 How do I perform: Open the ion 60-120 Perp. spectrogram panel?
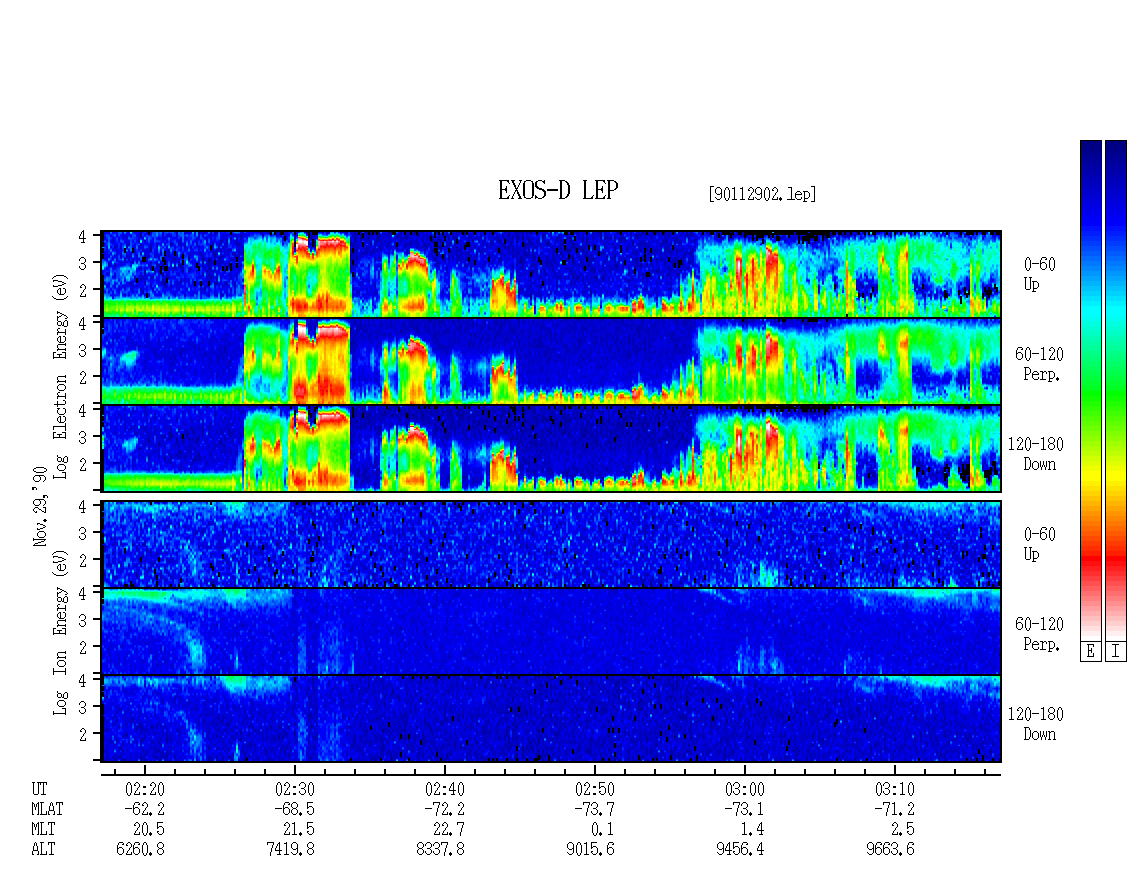click(551, 631)
